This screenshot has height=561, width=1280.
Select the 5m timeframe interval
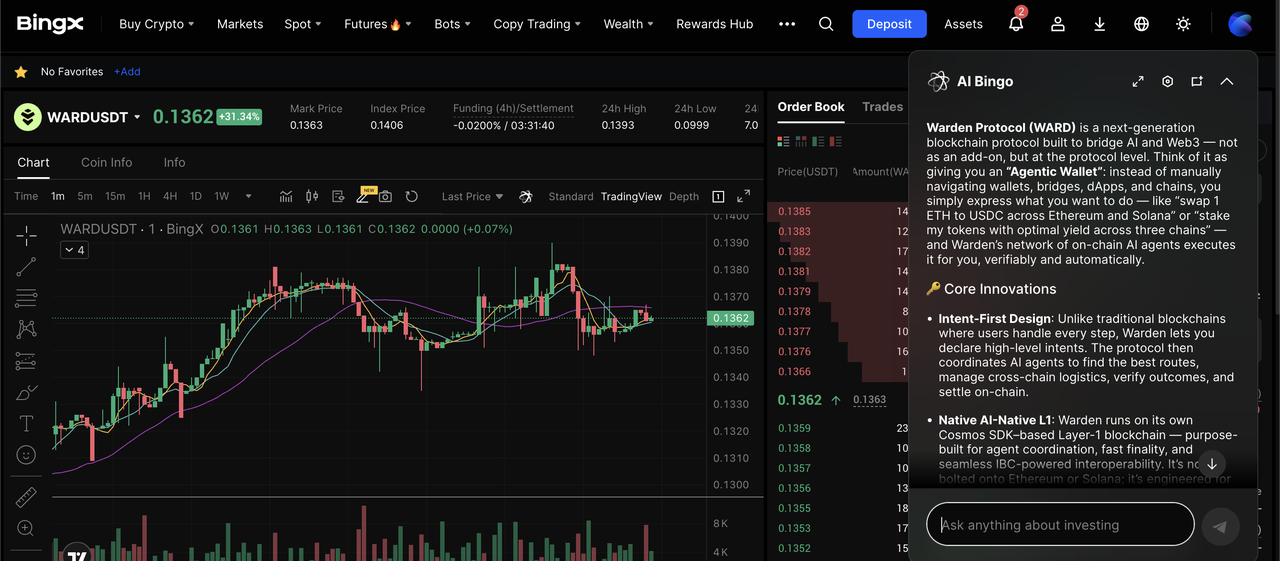[85, 197]
